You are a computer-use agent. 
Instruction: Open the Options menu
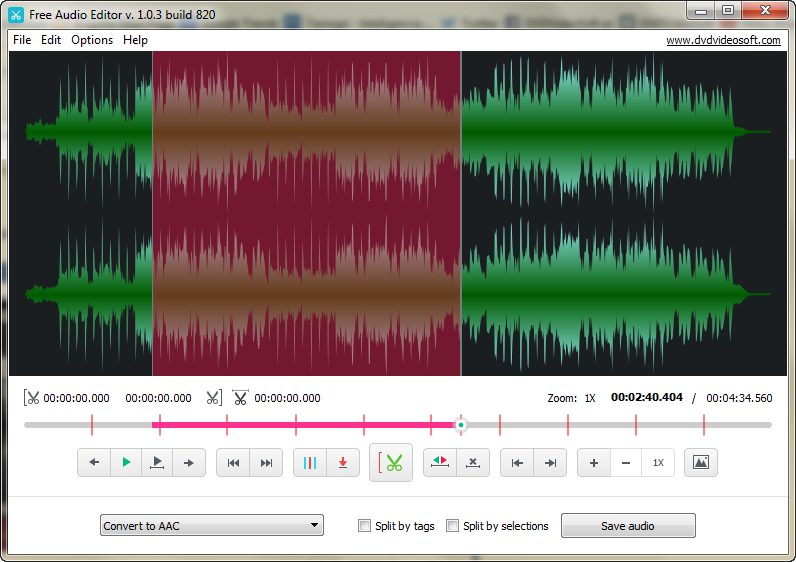(92, 40)
